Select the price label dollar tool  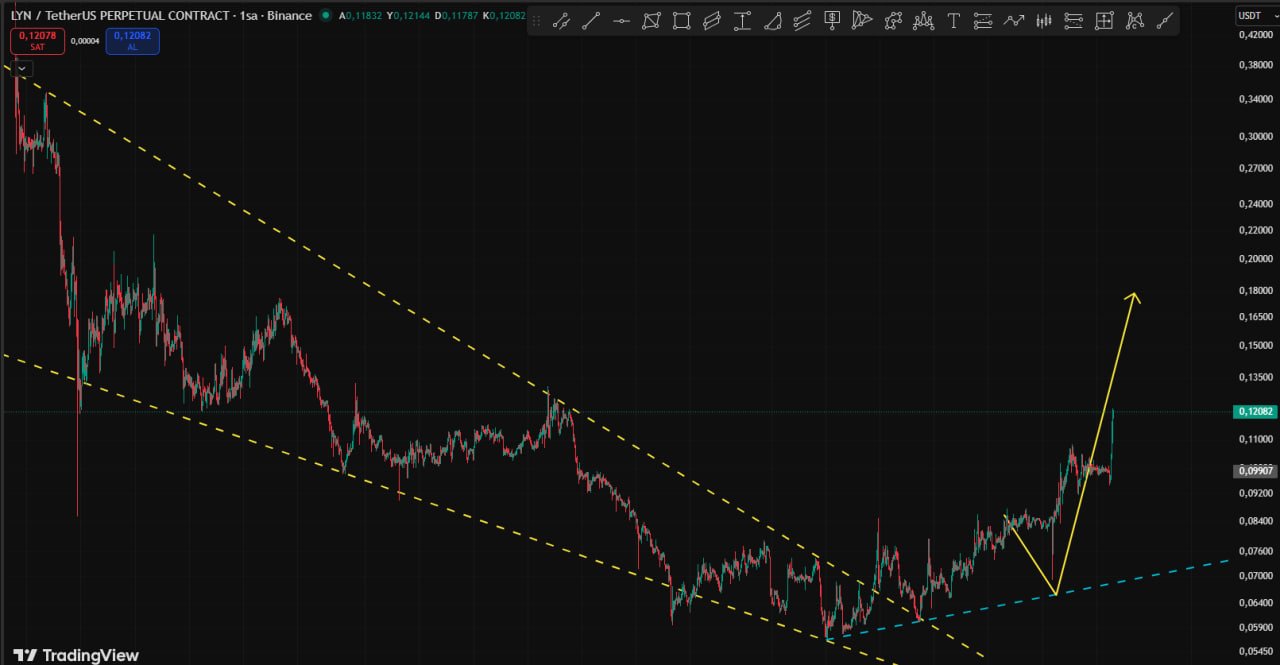(832, 20)
